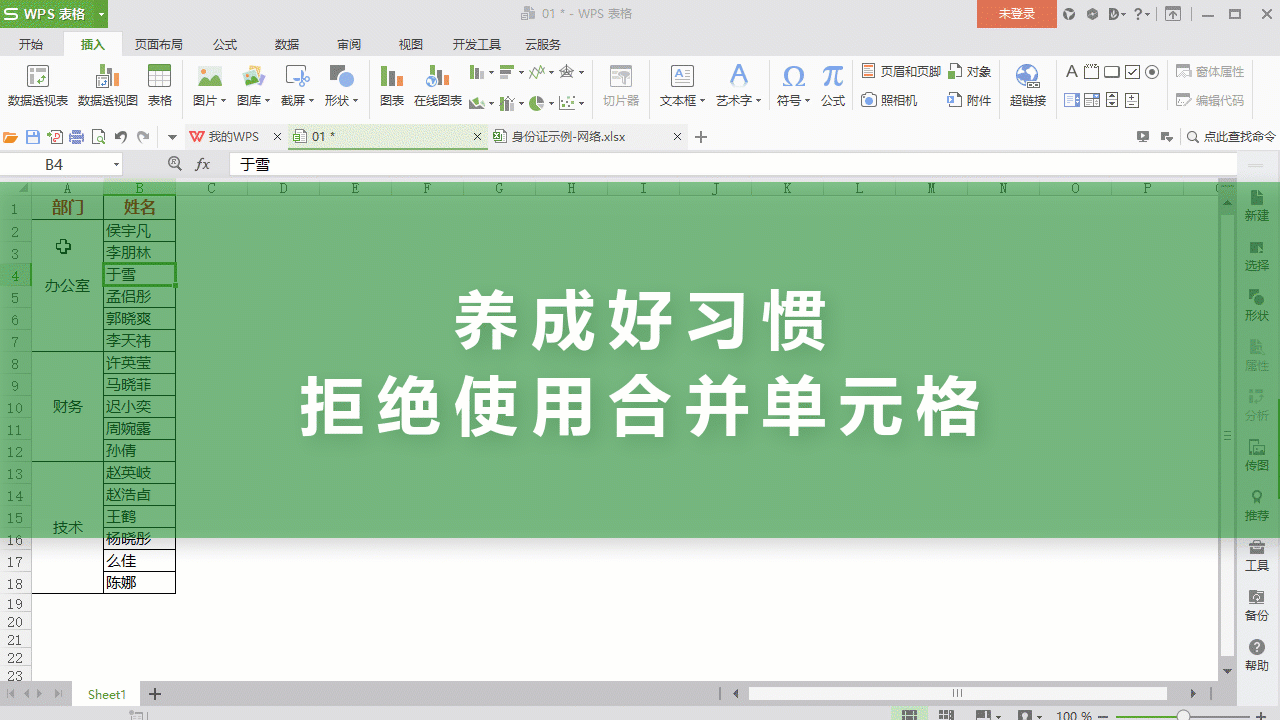Screen dimensions: 1280x720
Task: Click the fx insert function icon
Action: pos(202,164)
